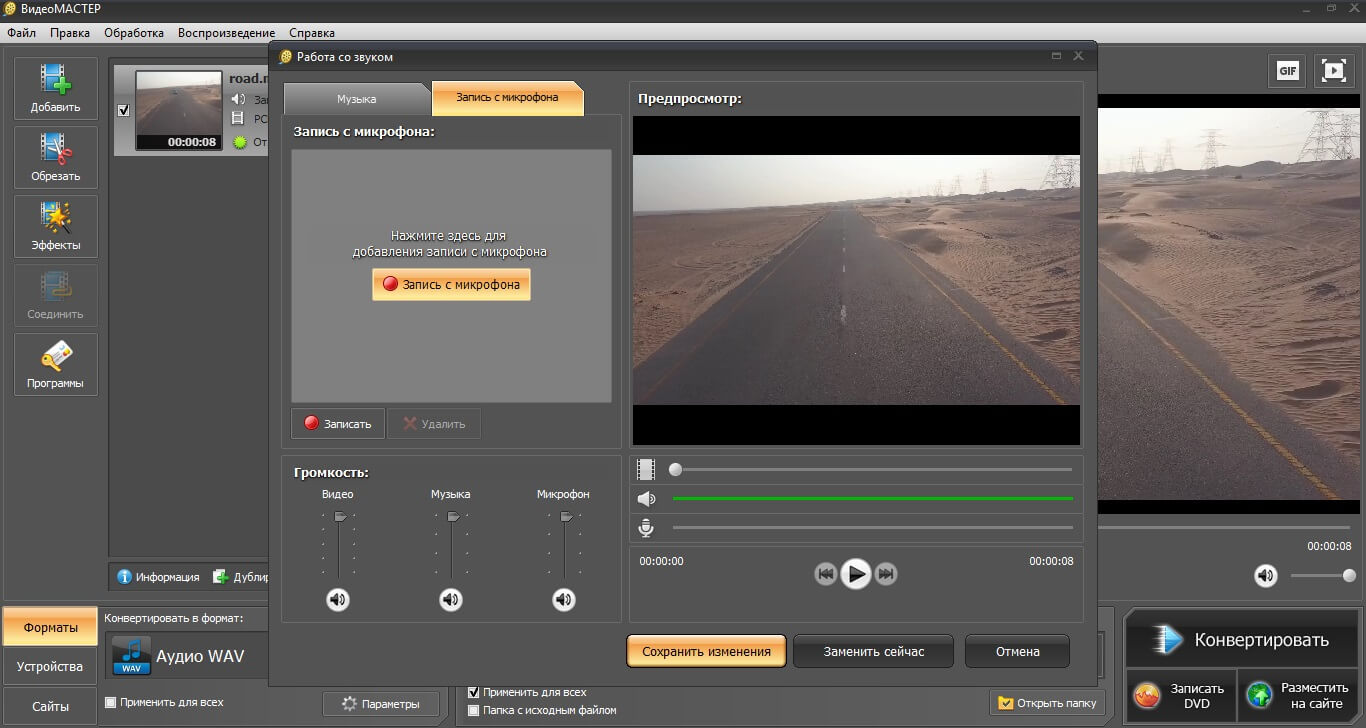Screen dimensions: 1366x728
Task: Switch to the Музыка tab
Action: click(357, 99)
